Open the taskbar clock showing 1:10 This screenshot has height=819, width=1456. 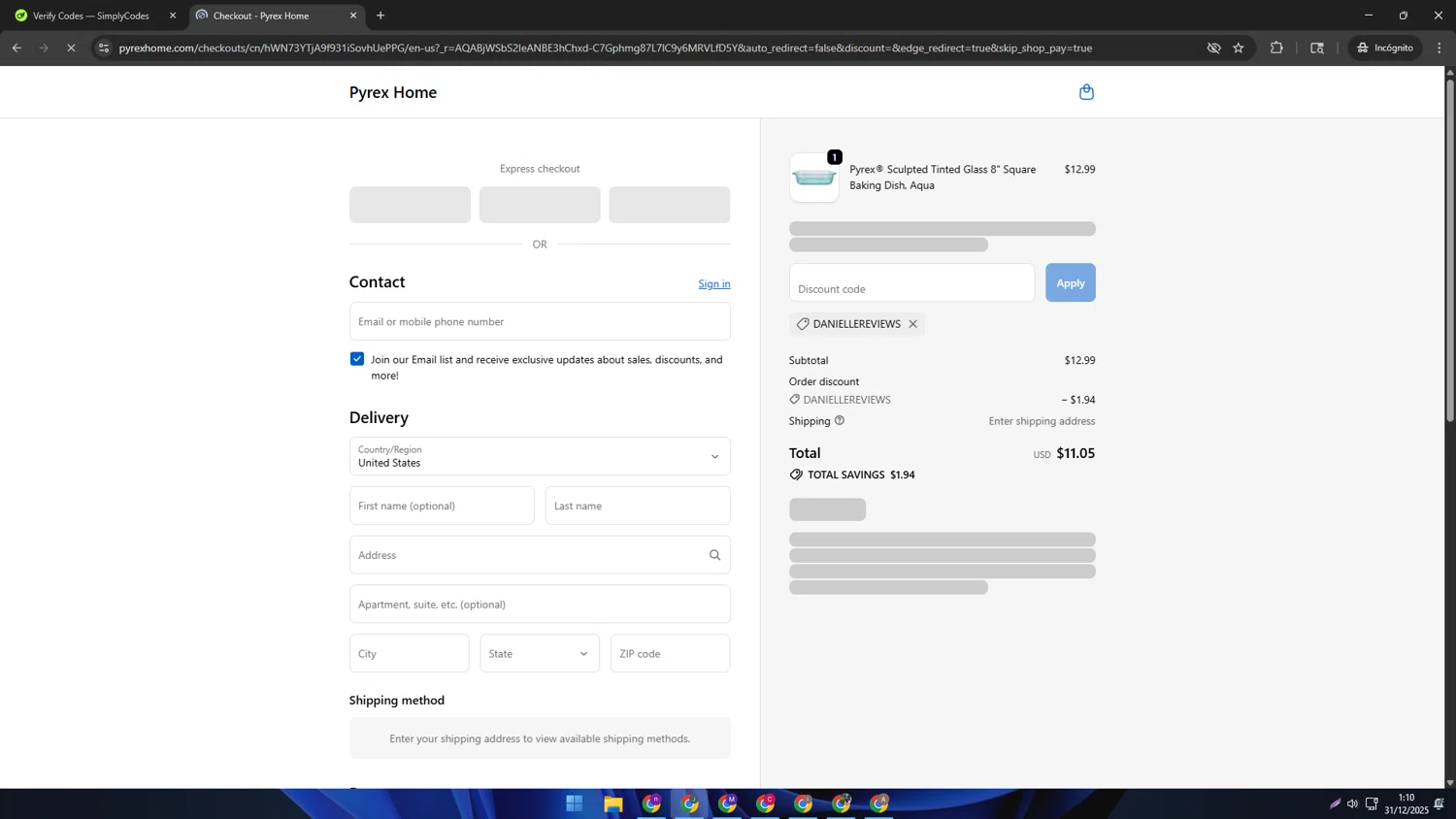click(1406, 803)
